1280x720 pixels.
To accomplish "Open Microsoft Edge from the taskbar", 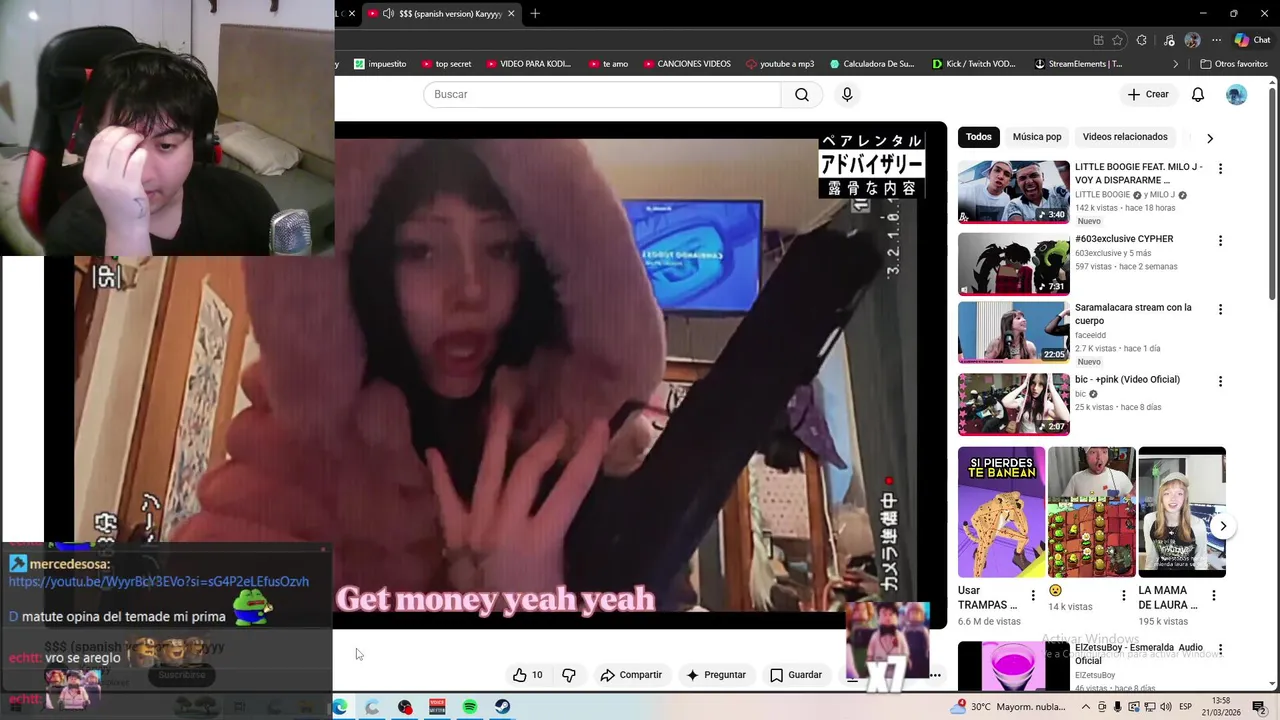I will pyautogui.click(x=340, y=707).
